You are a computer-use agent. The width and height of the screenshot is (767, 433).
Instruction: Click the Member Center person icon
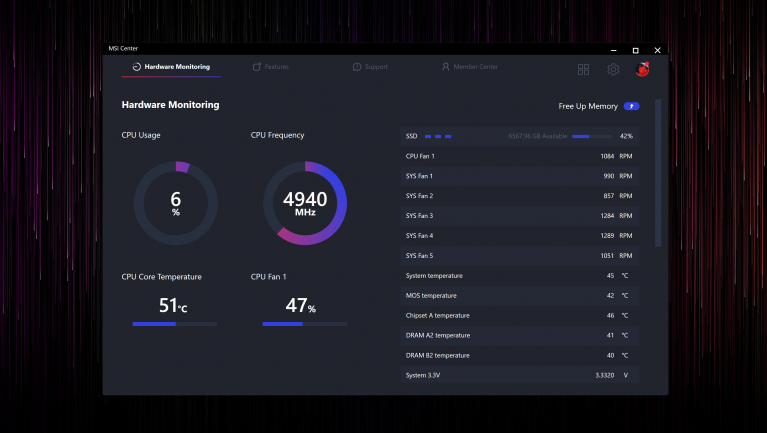point(446,67)
